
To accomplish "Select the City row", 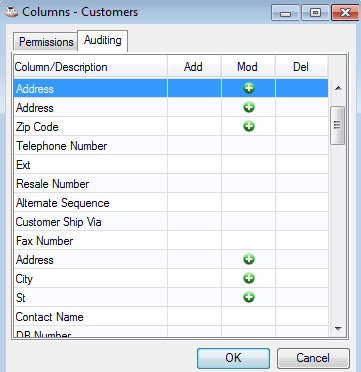I will (171, 279).
